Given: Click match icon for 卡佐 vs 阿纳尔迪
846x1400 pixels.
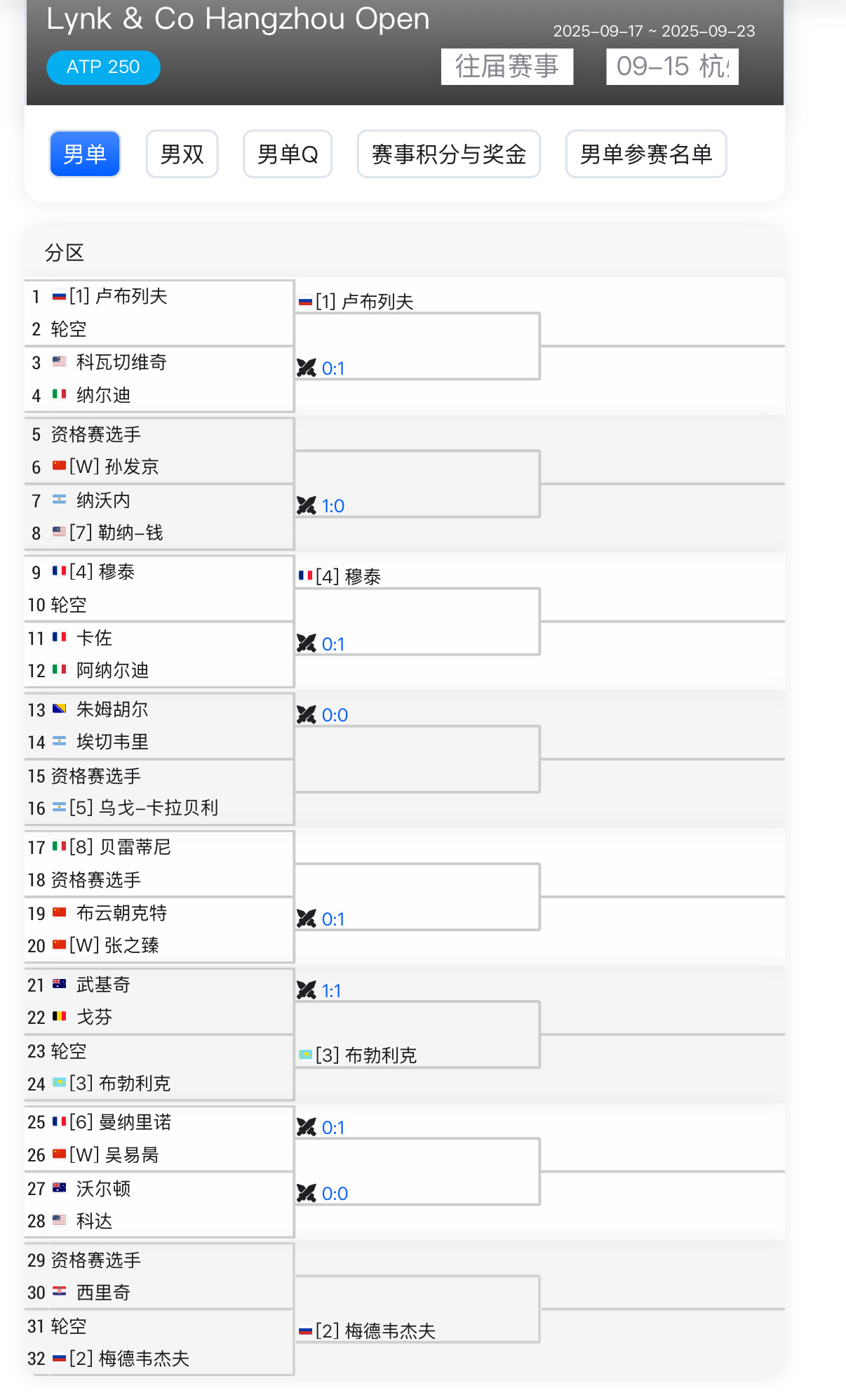Looking at the screenshot, I should click(x=307, y=644).
